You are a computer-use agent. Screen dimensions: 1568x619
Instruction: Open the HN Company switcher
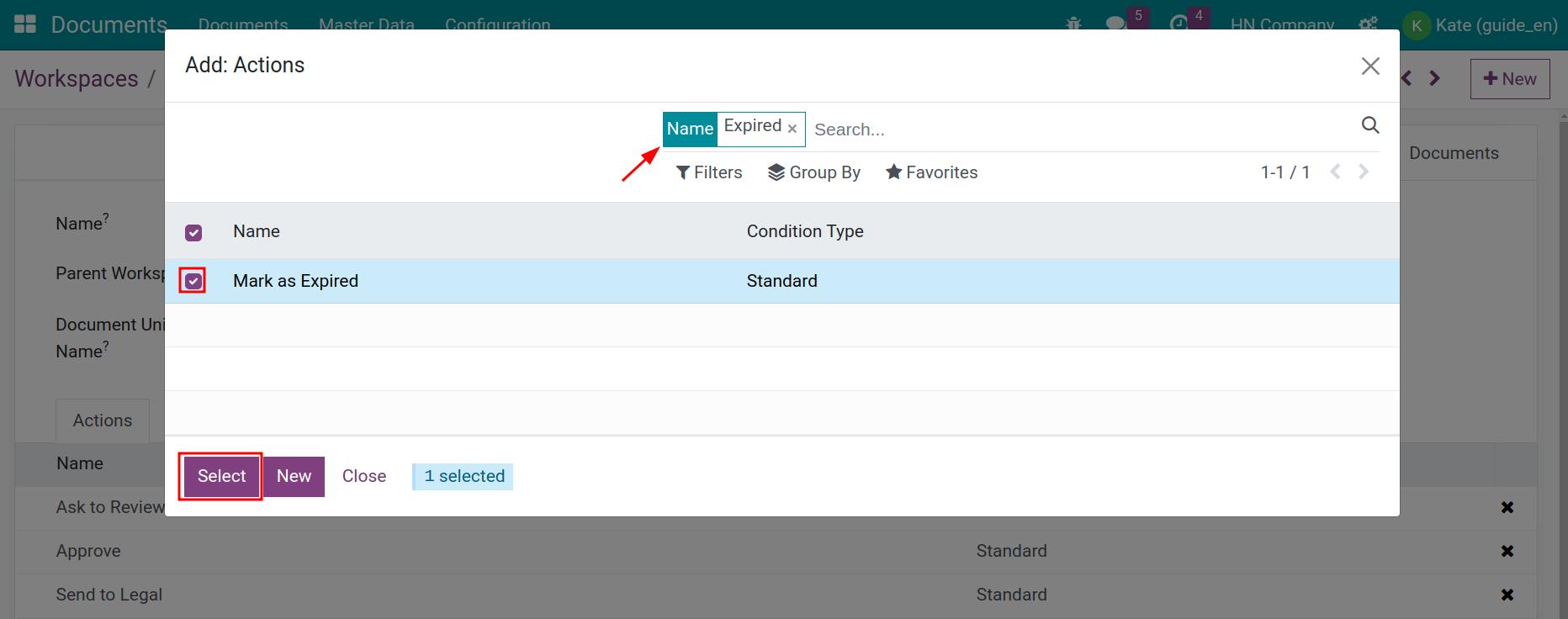pyautogui.click(x=1282, y=25)
